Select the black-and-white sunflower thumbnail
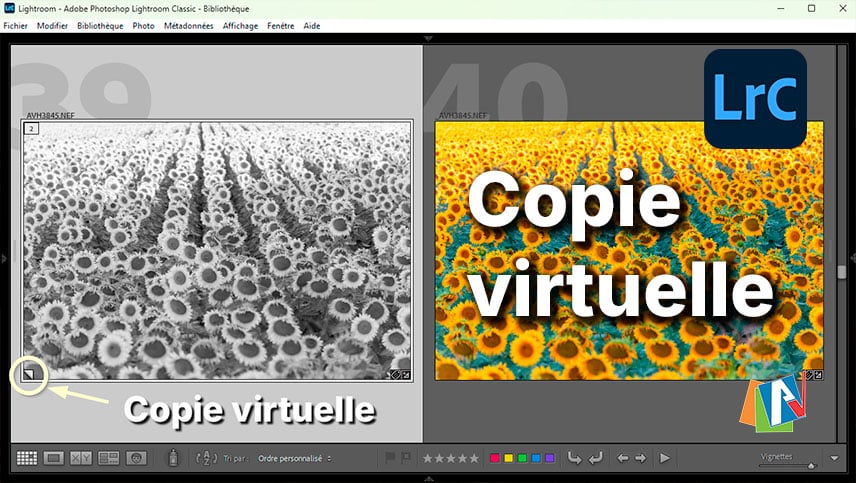The image size is (856, 483). 217,251
